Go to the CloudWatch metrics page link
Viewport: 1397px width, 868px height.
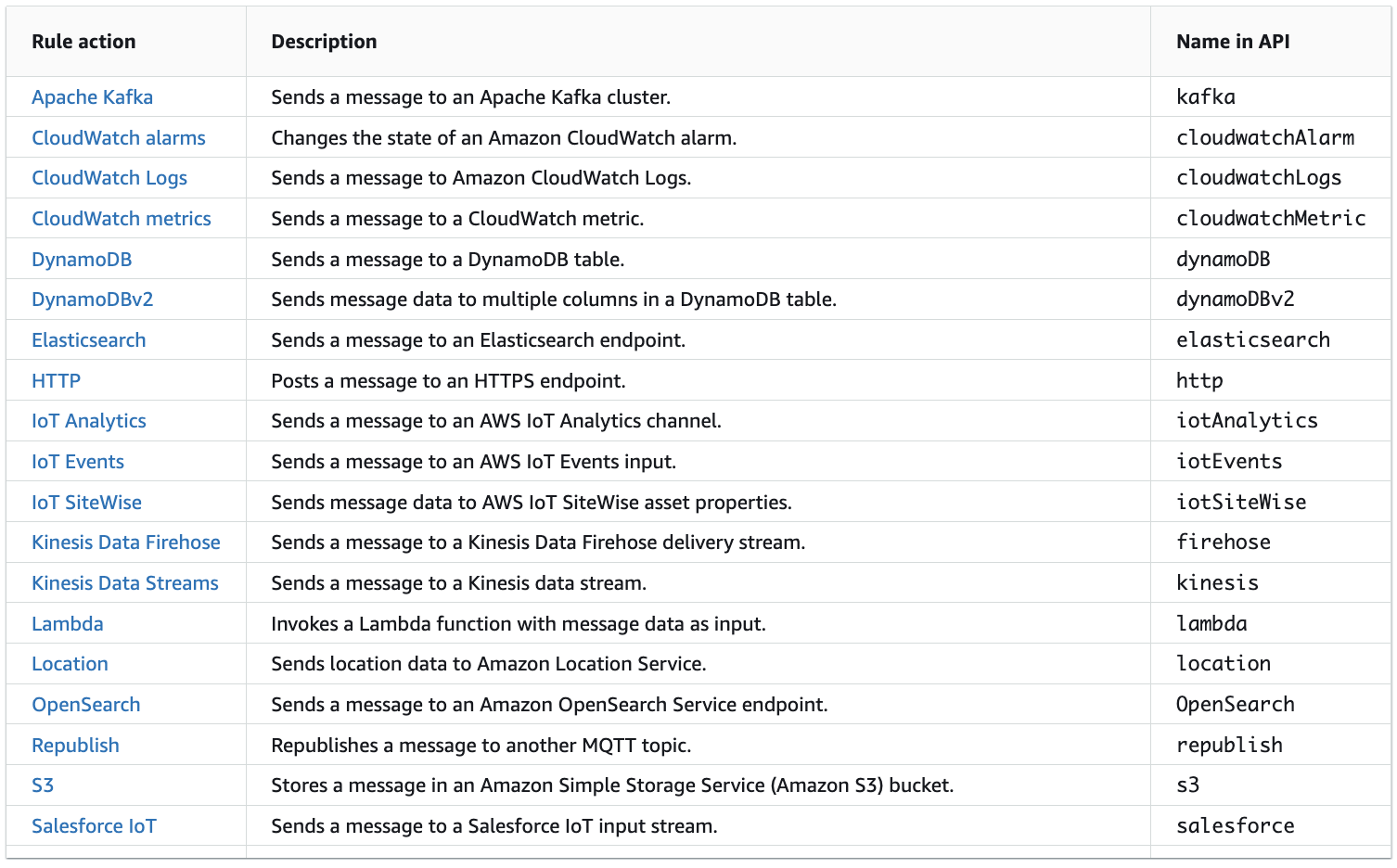(x=121, y=219)
